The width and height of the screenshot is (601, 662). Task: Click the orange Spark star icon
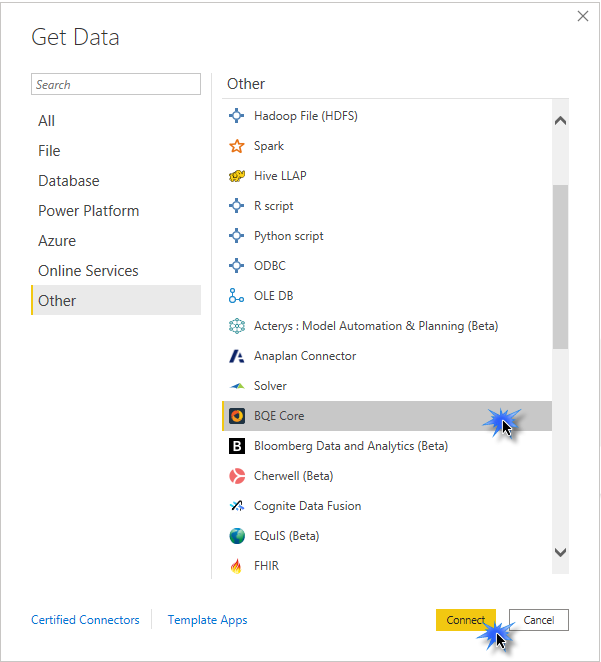click(x=236, y=146)
